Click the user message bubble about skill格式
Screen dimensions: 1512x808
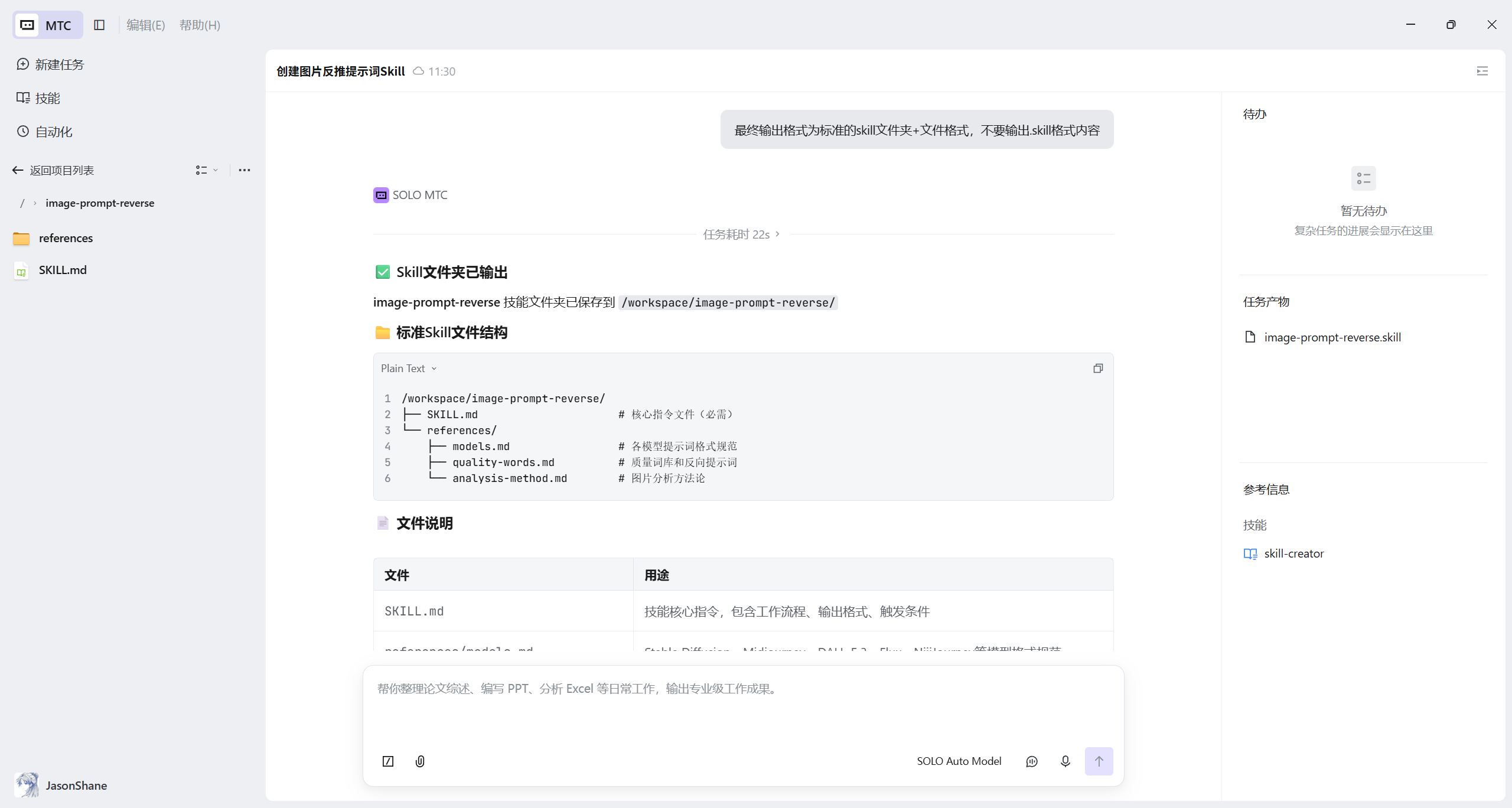[917, 130]
